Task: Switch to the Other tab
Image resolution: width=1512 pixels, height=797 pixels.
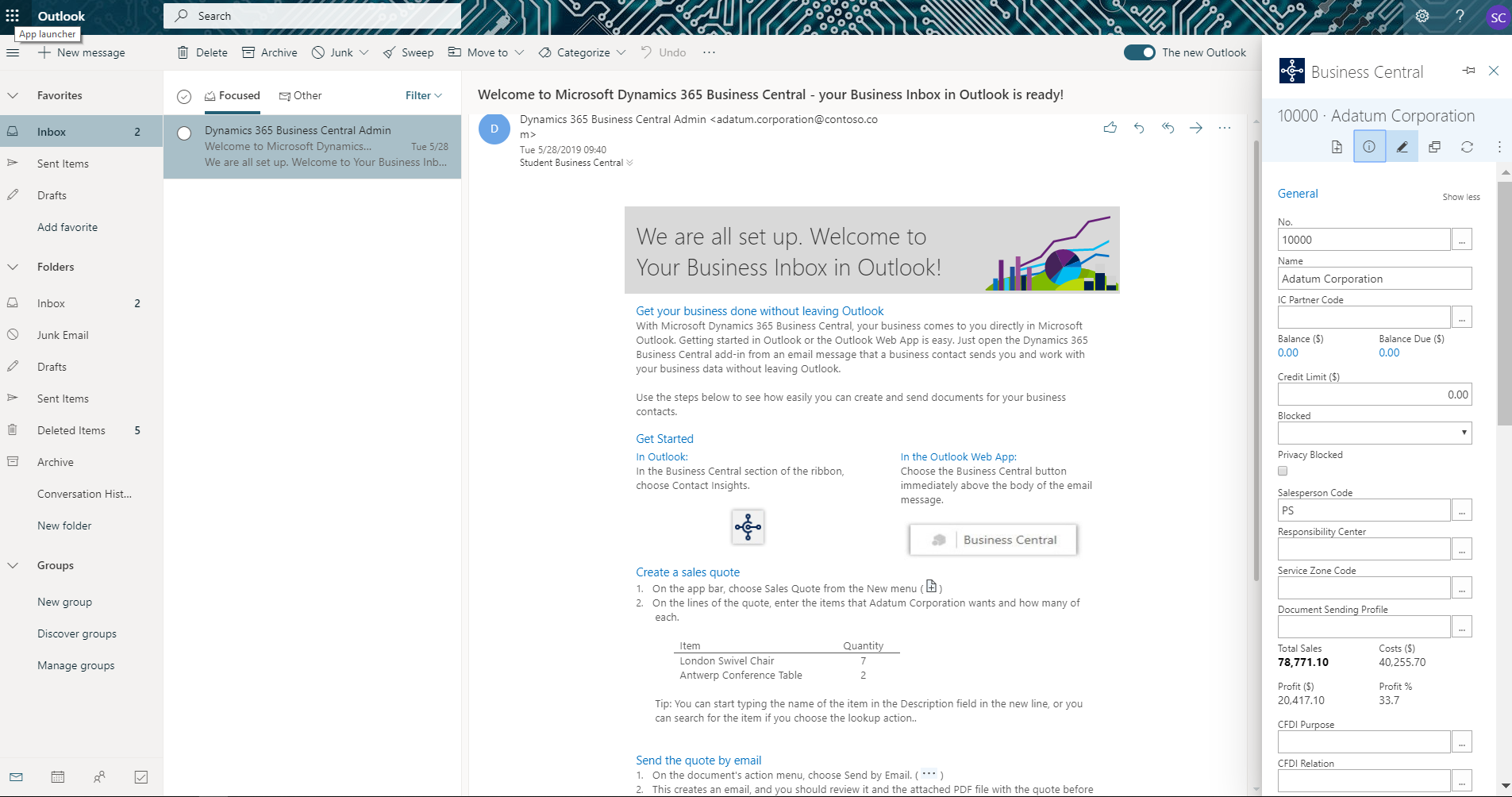Action: click(x=300, y=95)
